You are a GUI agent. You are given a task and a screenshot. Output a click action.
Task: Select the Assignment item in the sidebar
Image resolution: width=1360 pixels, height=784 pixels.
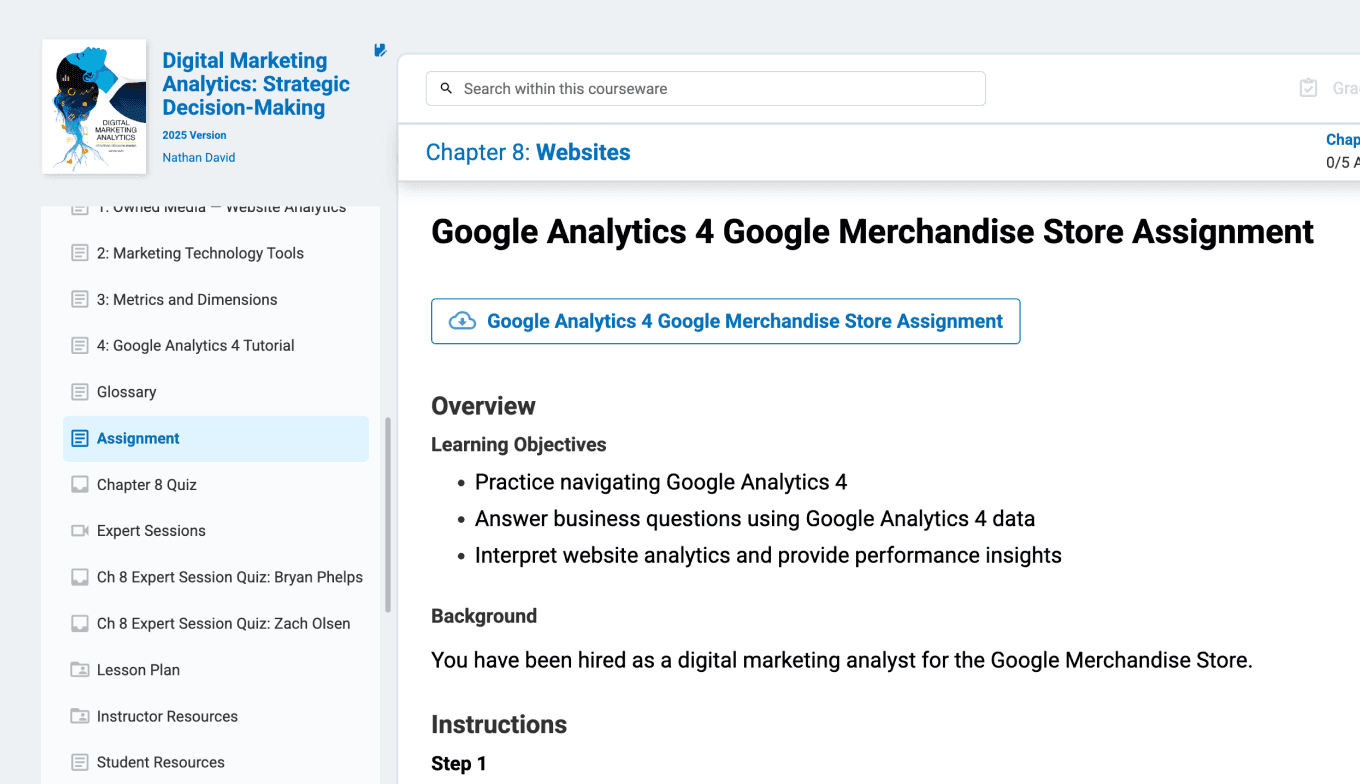point(216,438)
